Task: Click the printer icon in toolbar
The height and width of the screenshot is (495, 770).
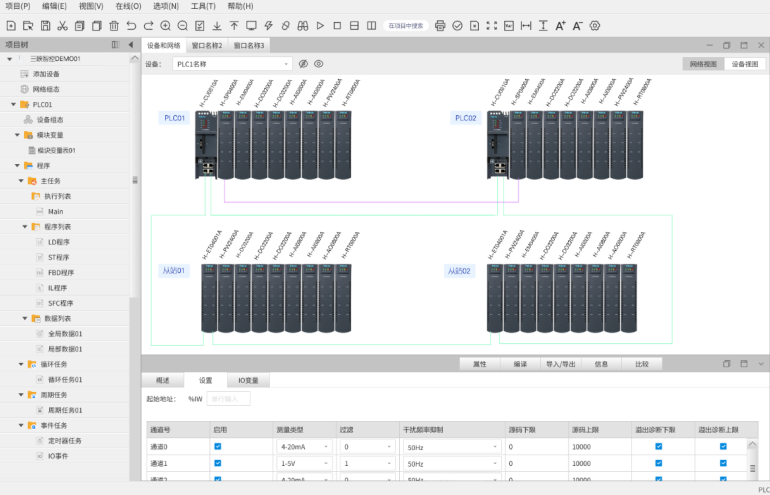Action: tap(440, 25)
